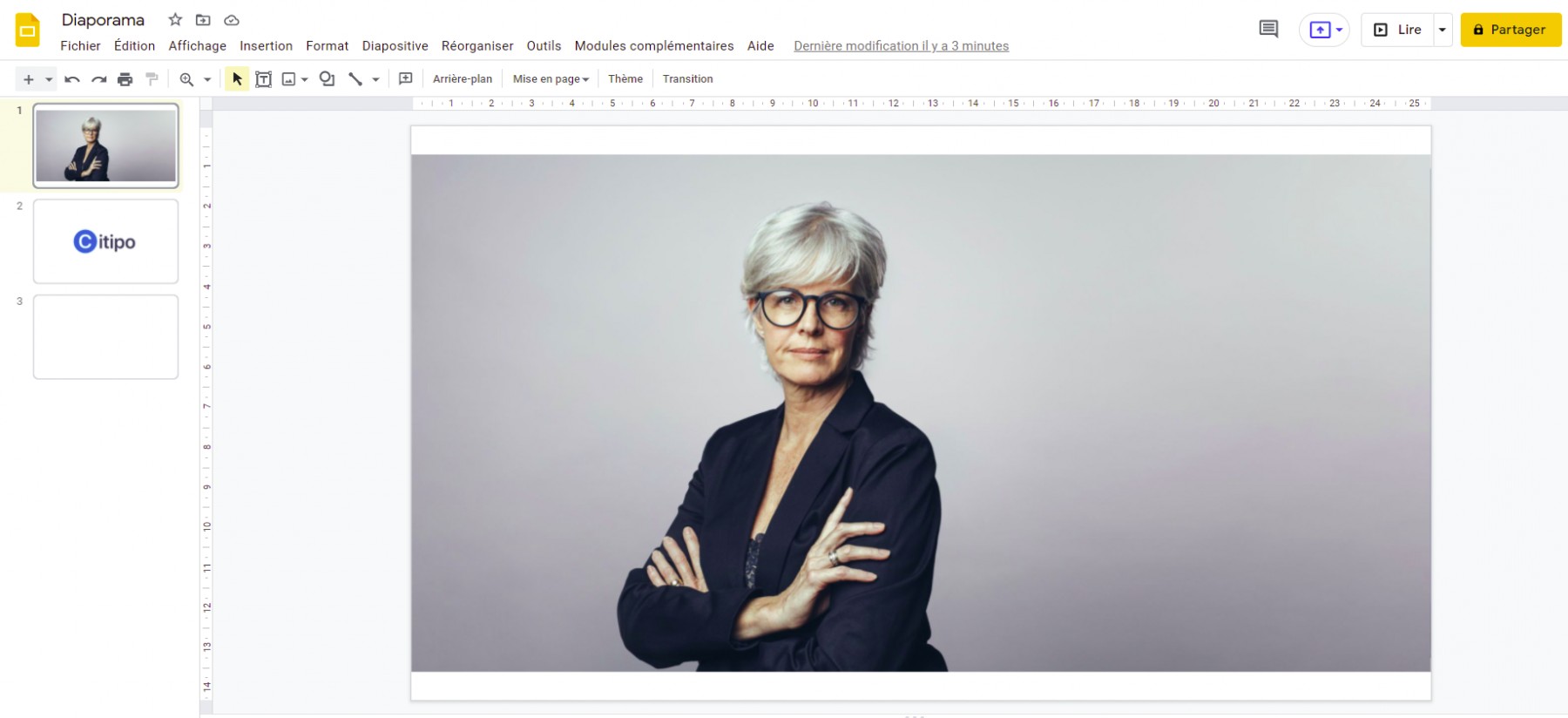
Task: Add a comment using the toolbar icon
Action: (405, 79)
